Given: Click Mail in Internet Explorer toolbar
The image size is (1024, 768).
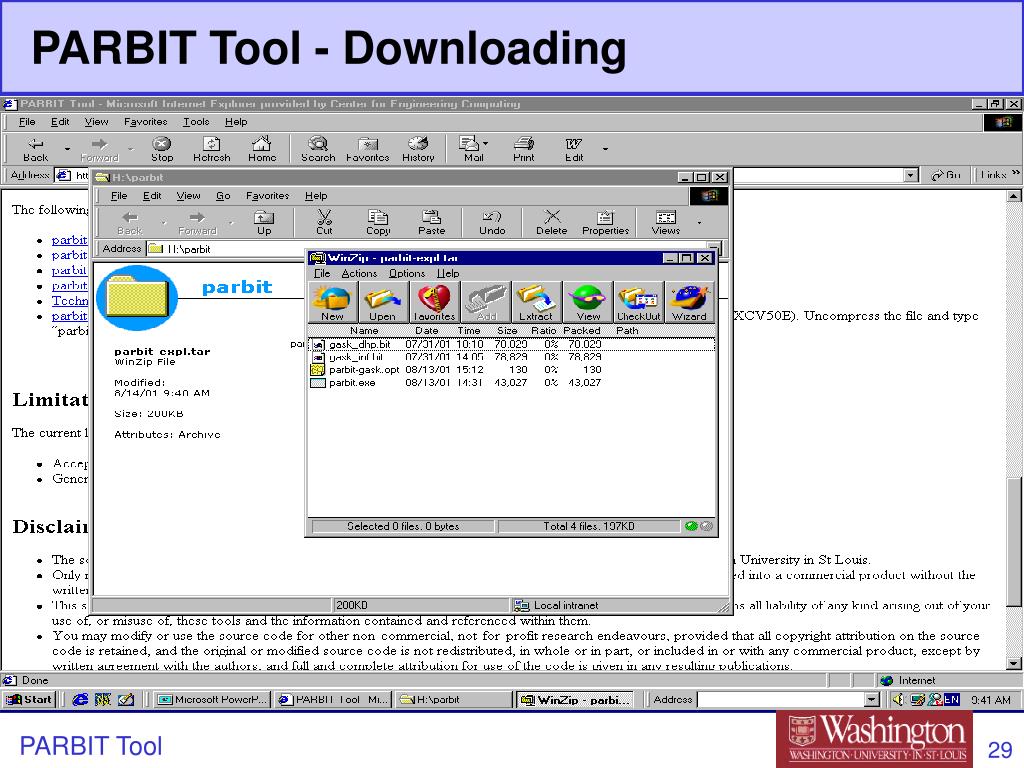Looking at the screenshot, I should pyautogui.click(x=470, y=150).
